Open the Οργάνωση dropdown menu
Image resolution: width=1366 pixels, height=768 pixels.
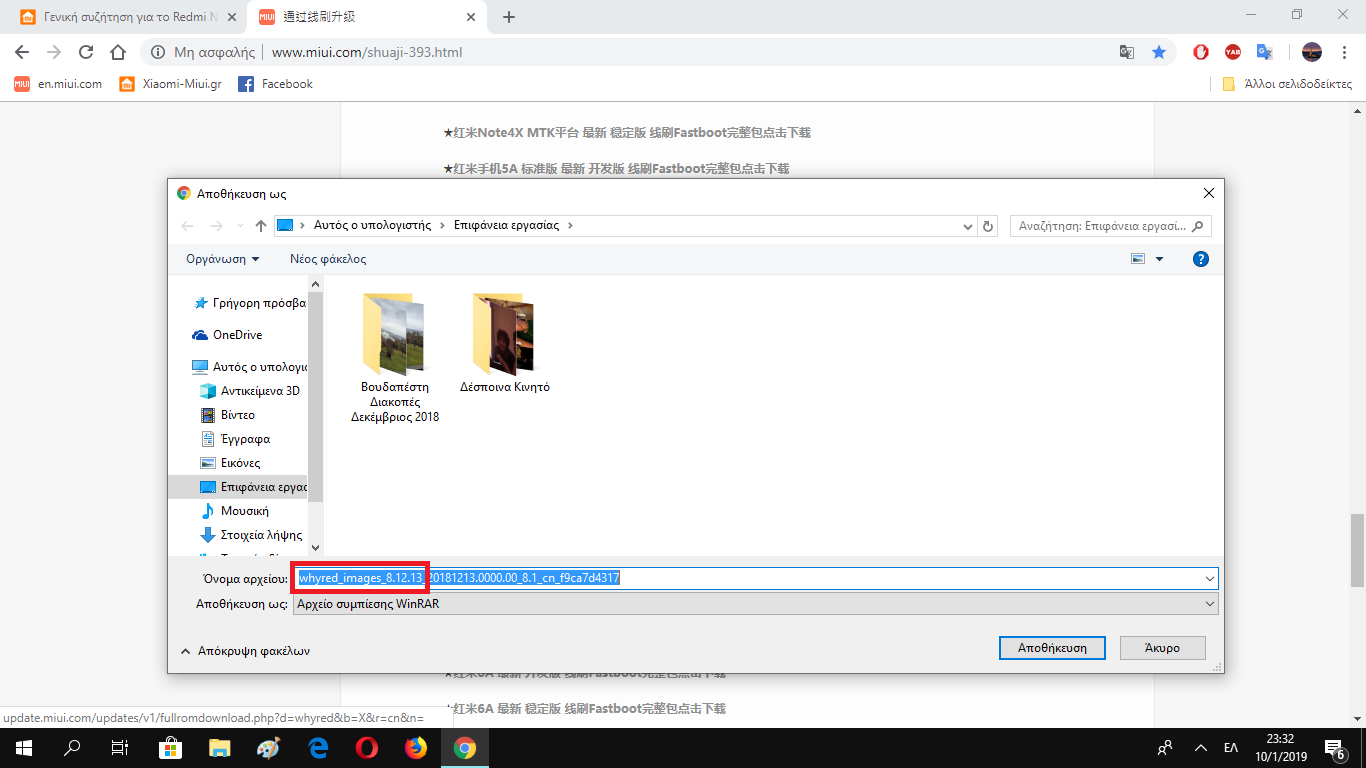(222, 259)
